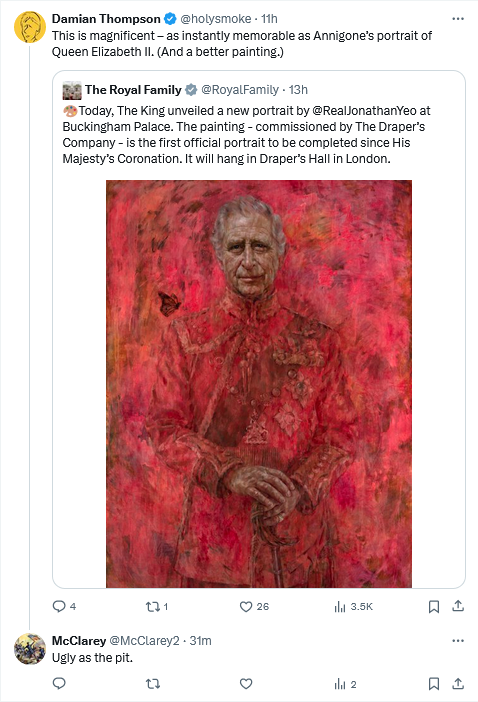Open McClarey's profile avatar
Screen dimensions: 478x702
tap(30, 649)
